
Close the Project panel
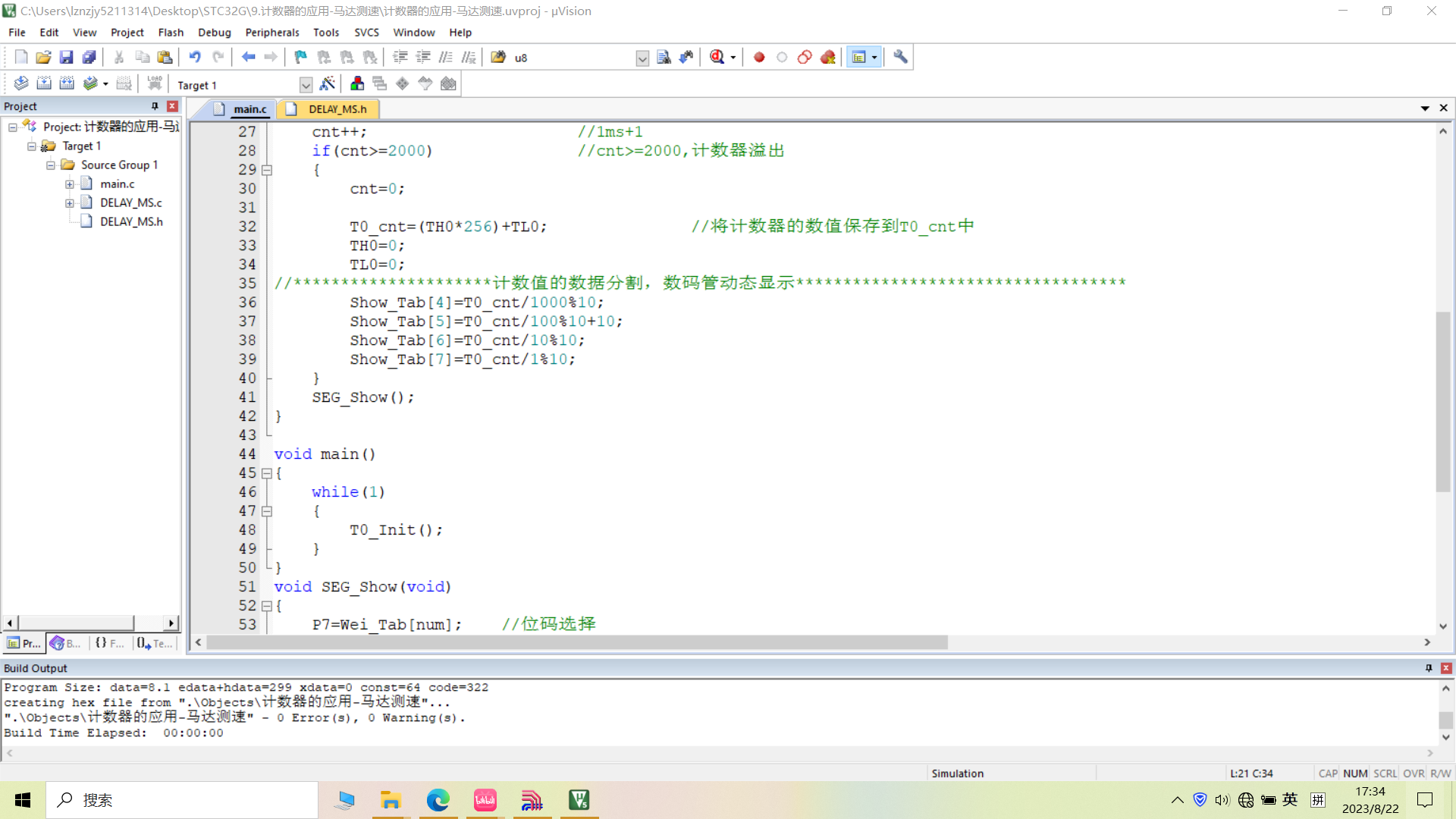coord(172,106)
